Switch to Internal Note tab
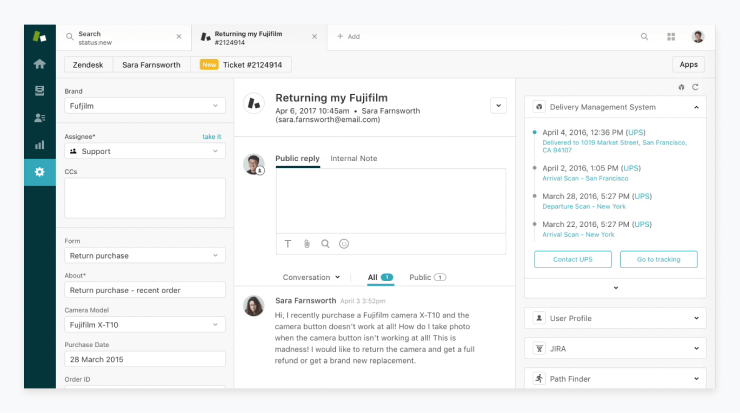The image size is (740, 413). coord(353,159)
